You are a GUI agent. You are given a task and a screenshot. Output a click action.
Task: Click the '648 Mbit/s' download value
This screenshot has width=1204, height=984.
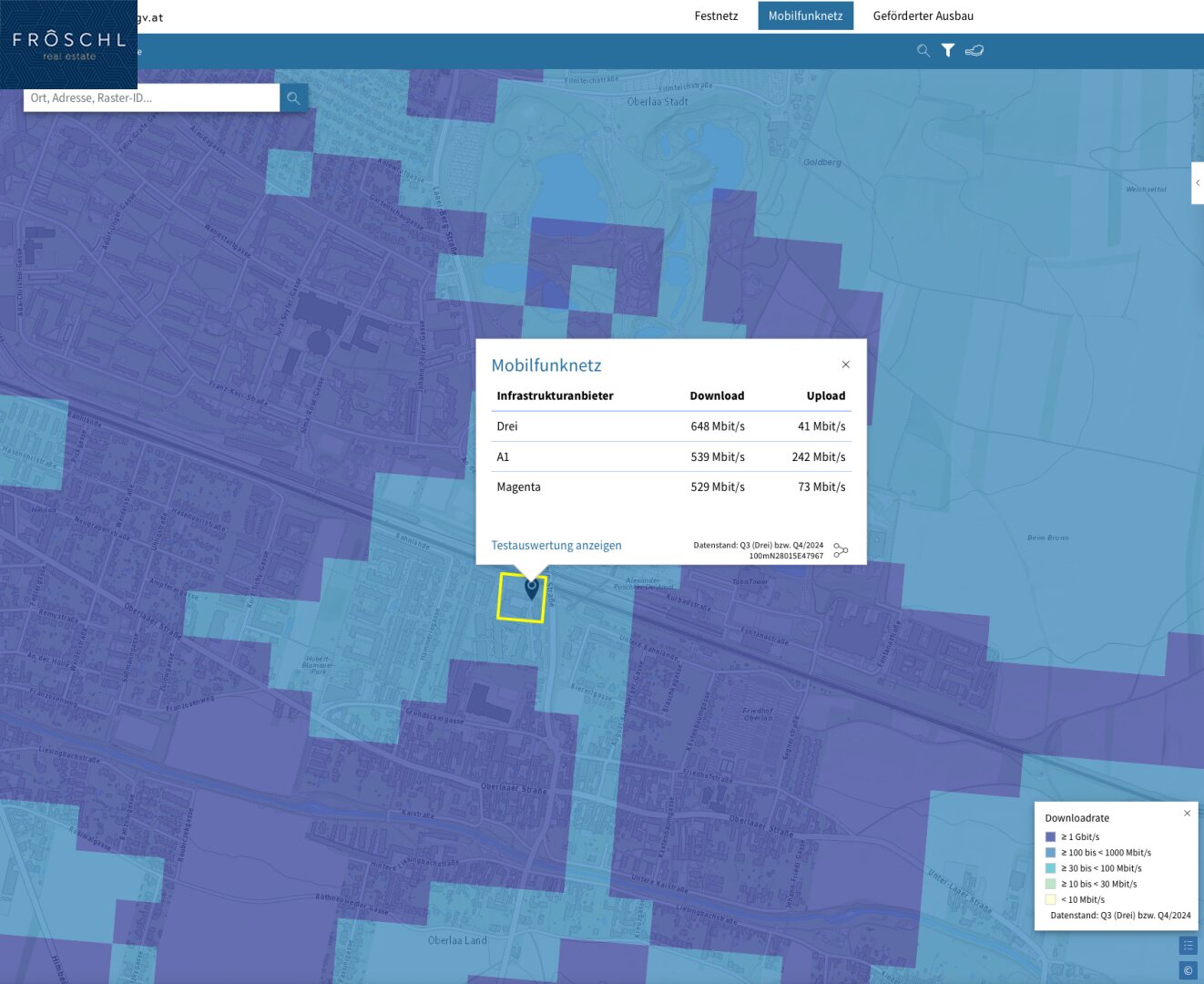(718, 426)
